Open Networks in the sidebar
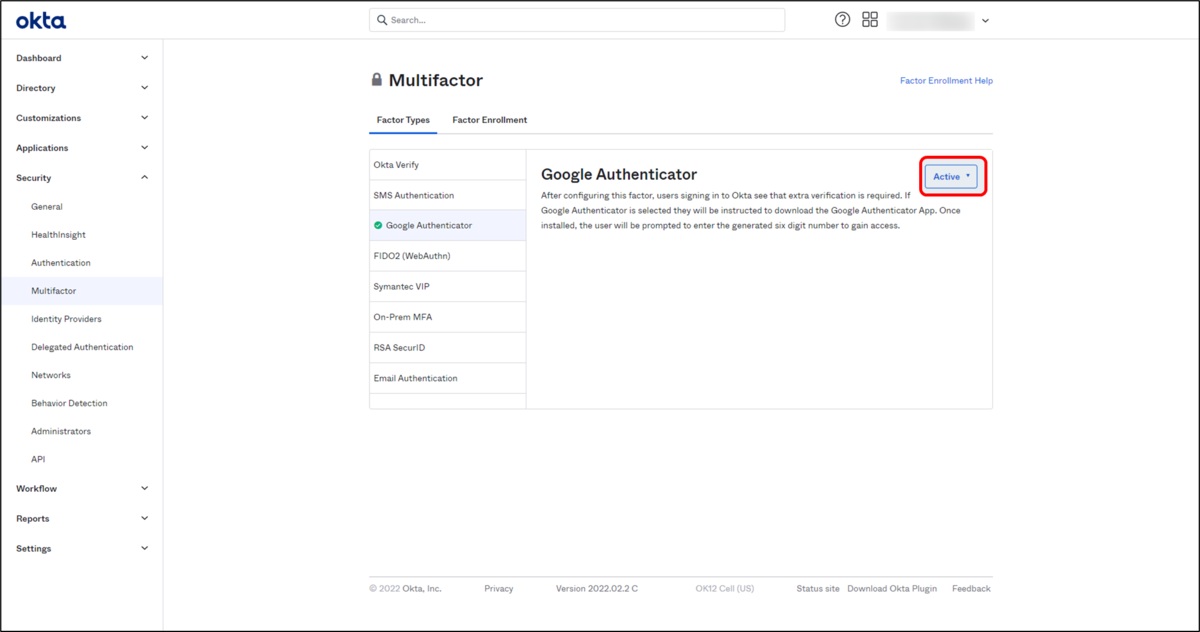Image resolution: width=1200 pixels, height=632 pixels. [51, 375]
